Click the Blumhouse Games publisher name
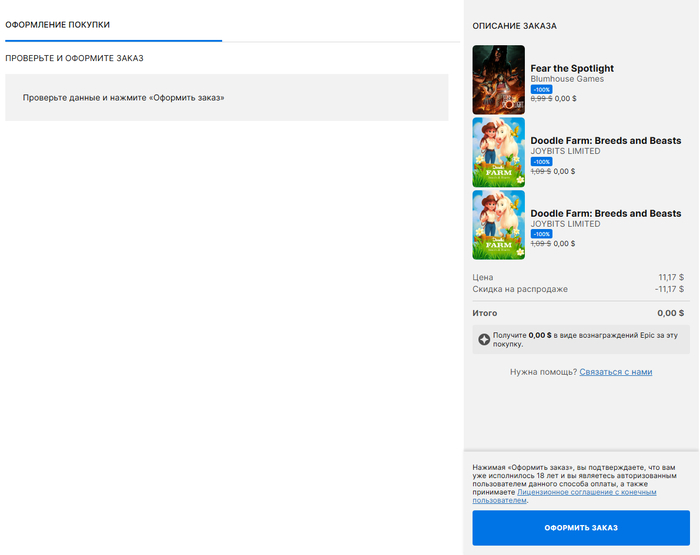Image resolution: width=700 pixels, height=555 pixels. click(566, 79)
